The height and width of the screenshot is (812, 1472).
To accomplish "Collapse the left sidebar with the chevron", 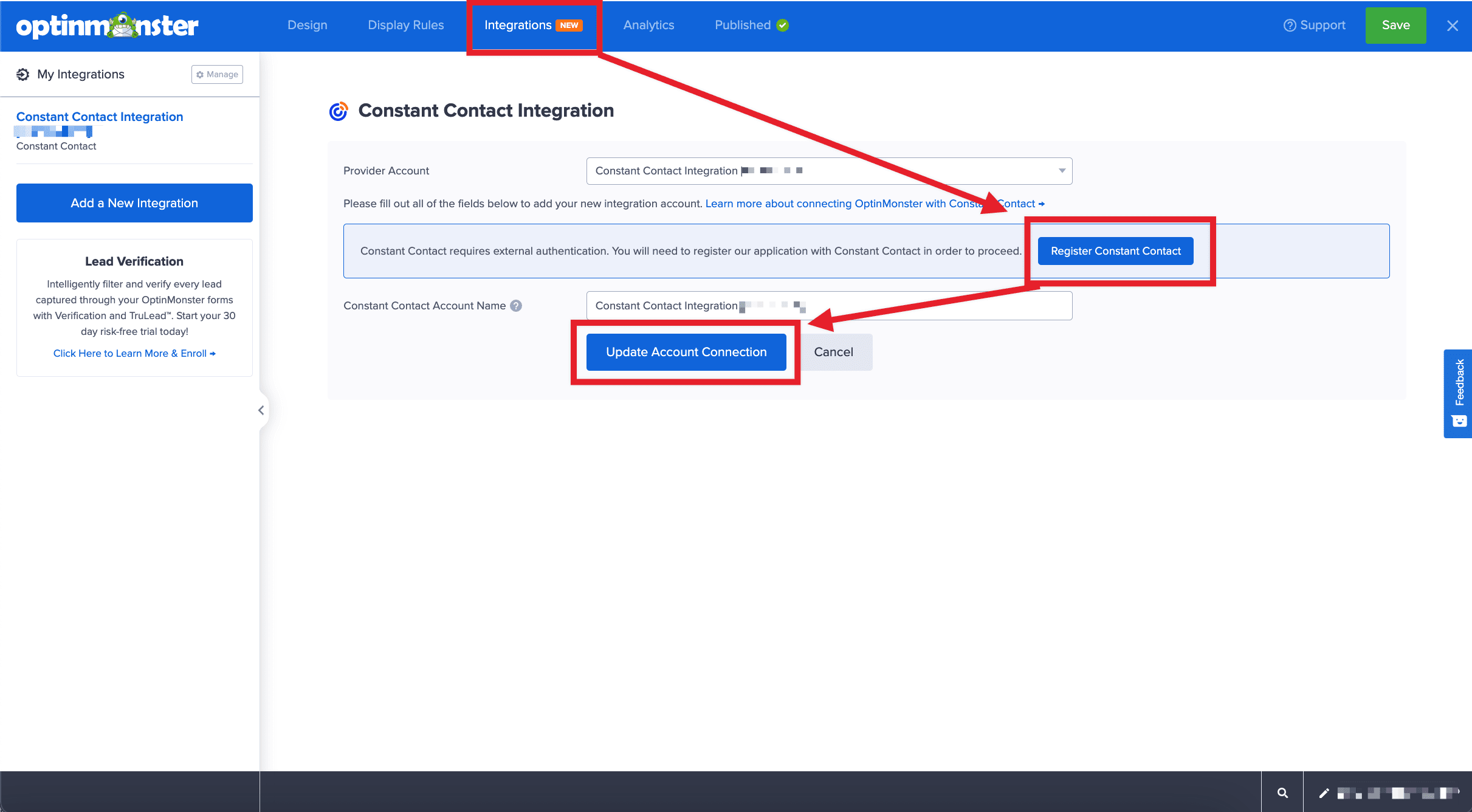I will (261, 410).
